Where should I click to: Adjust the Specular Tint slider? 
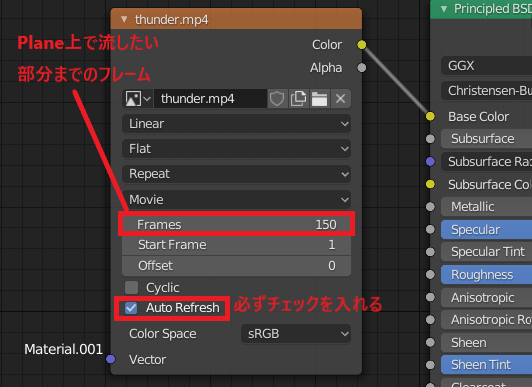[486, 252]
